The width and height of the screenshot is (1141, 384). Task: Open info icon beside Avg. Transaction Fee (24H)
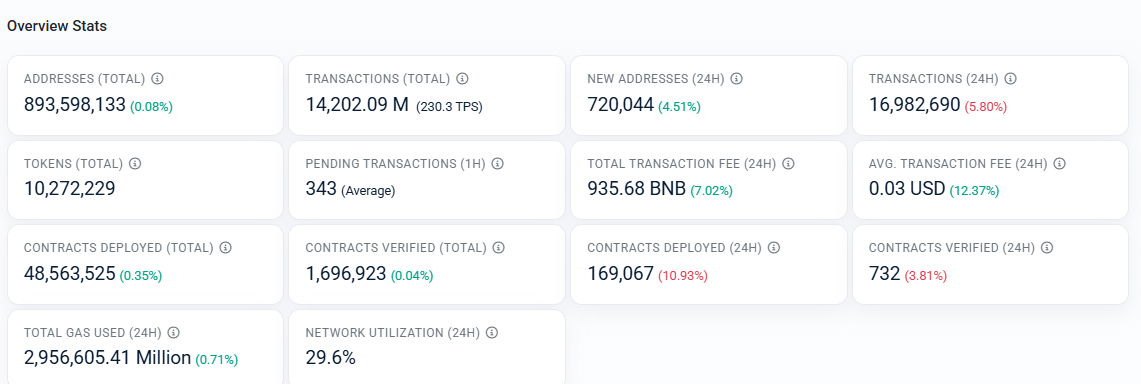(1060, 164)
